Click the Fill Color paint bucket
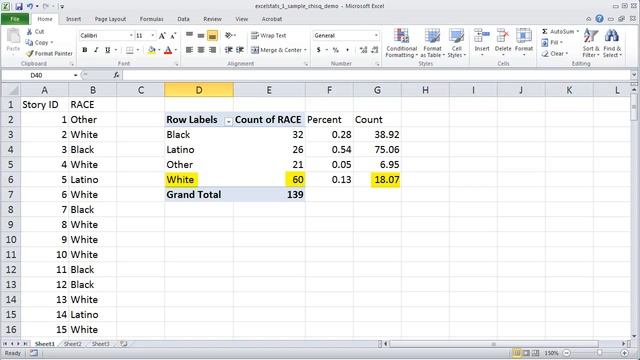The image size is (640, 360). pyautogui.click(x=152, y=50)
